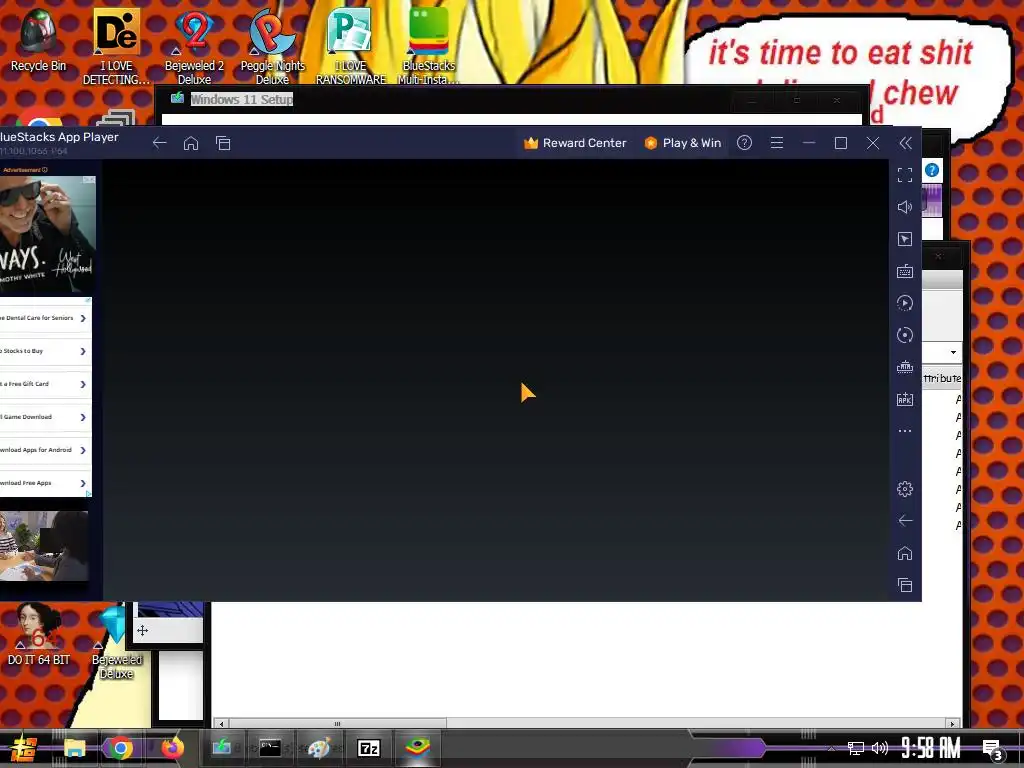Image resolution: width=1024 pixels, height=768 pixels.
Task: Open File Explorer from taskbar
Action: tap(74, 748)
